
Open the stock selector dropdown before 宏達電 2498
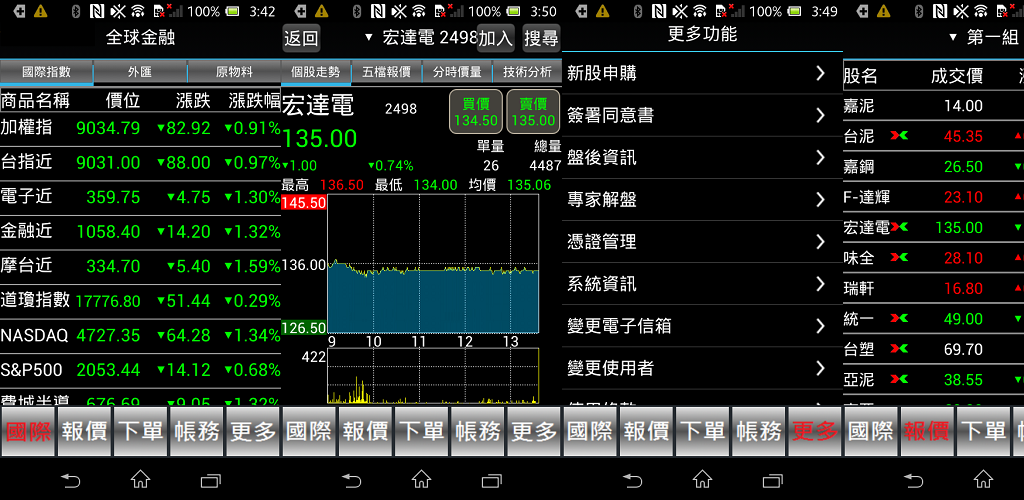click(368, 38)
